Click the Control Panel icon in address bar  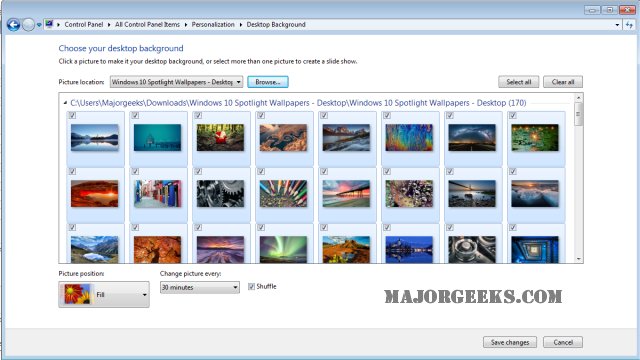49,24
